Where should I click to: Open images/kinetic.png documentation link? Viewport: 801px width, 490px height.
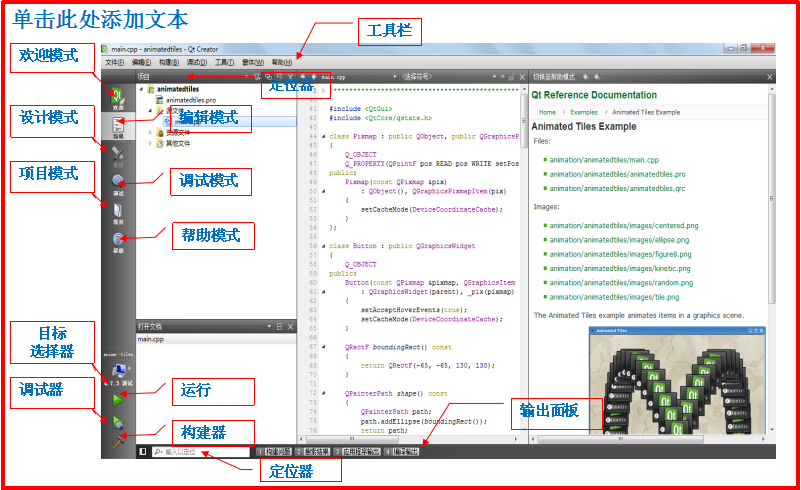click(x=620, y=268)
